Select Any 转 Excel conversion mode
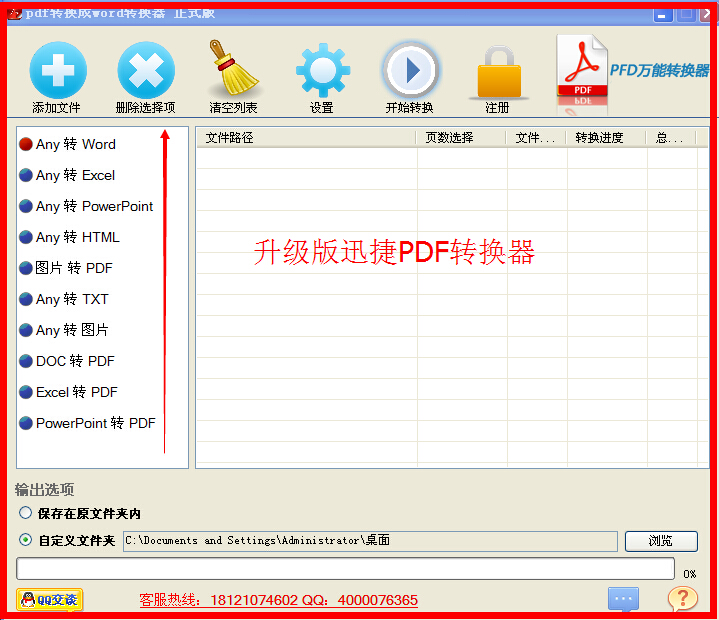The height and width of the screenshot is (620, 719). click(x=67, y=175)
